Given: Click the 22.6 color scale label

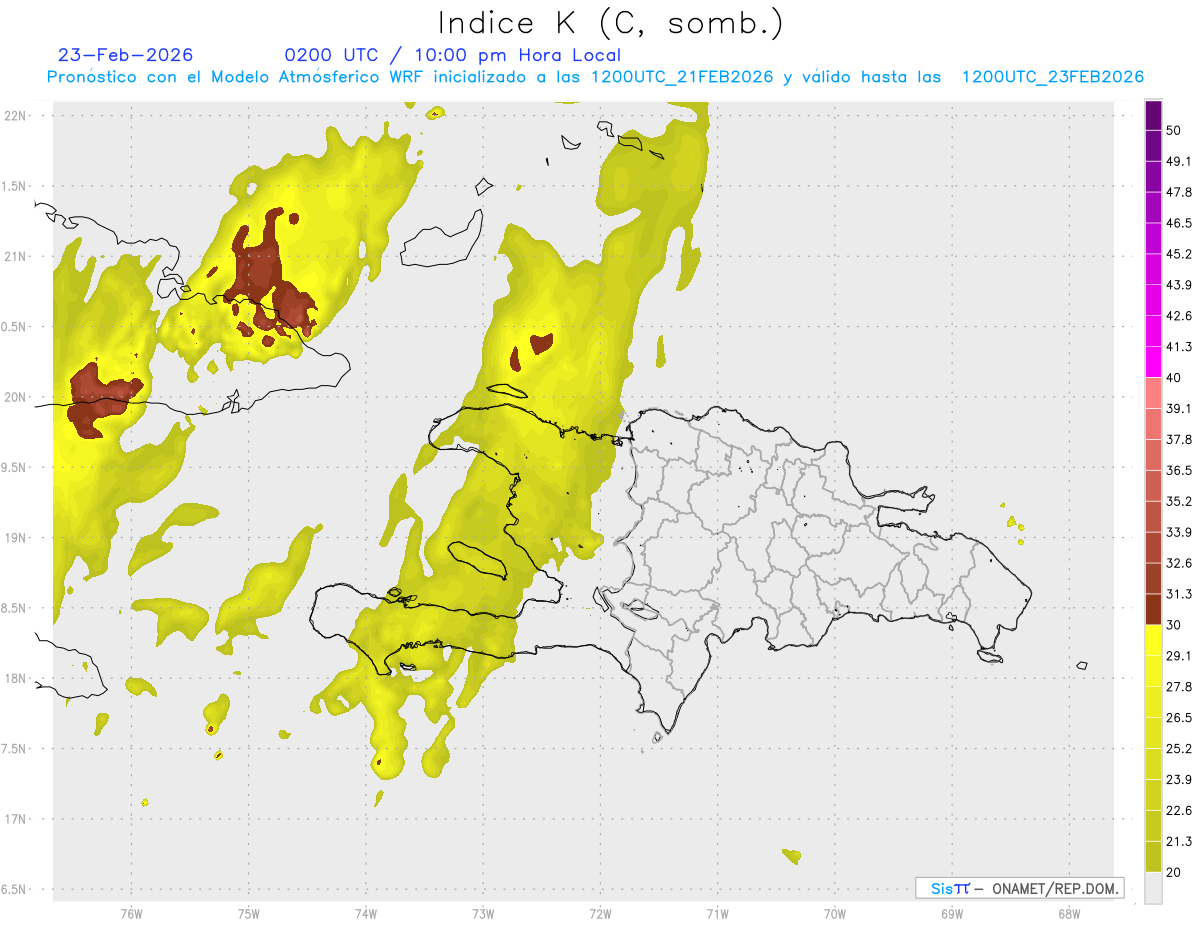Looking at the screenshot, I should point(1179,811).
